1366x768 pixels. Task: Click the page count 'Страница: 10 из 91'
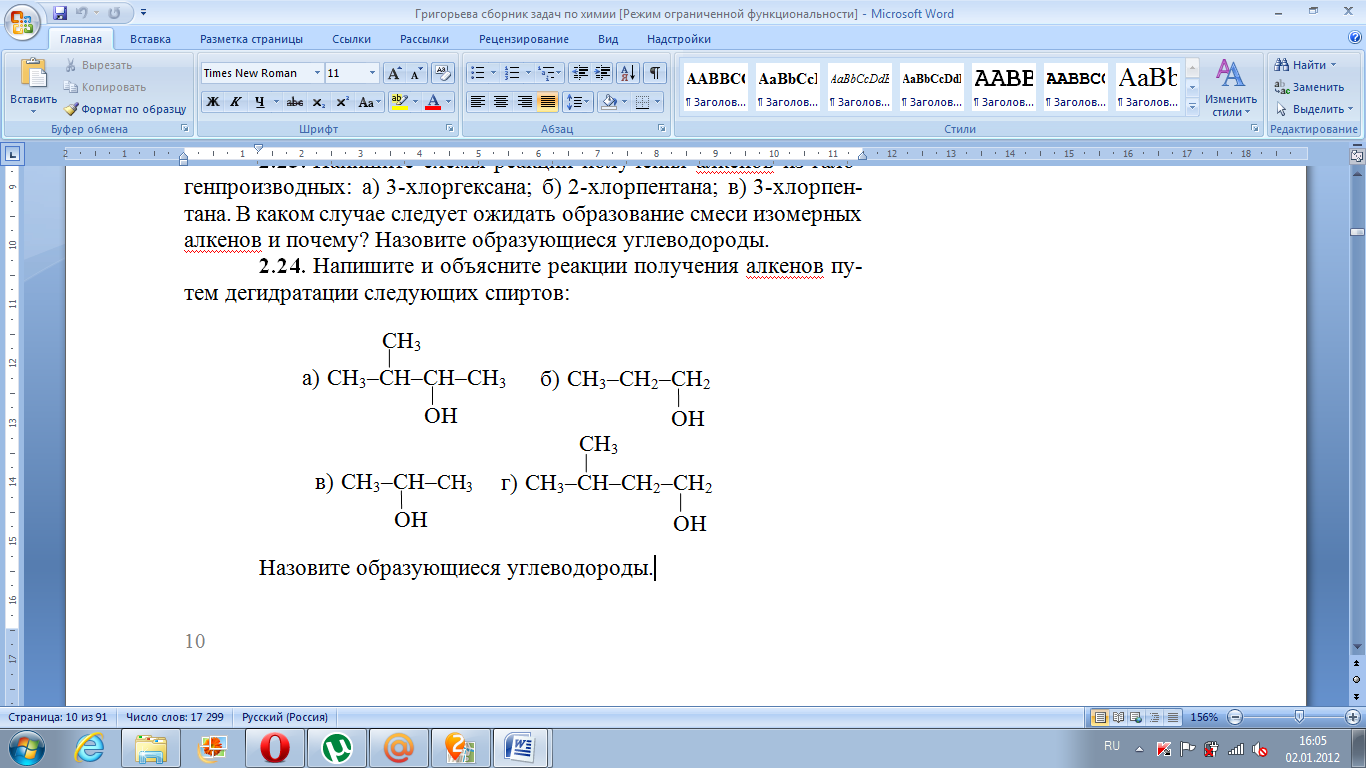pyautogui.click(x=59, y=717)
